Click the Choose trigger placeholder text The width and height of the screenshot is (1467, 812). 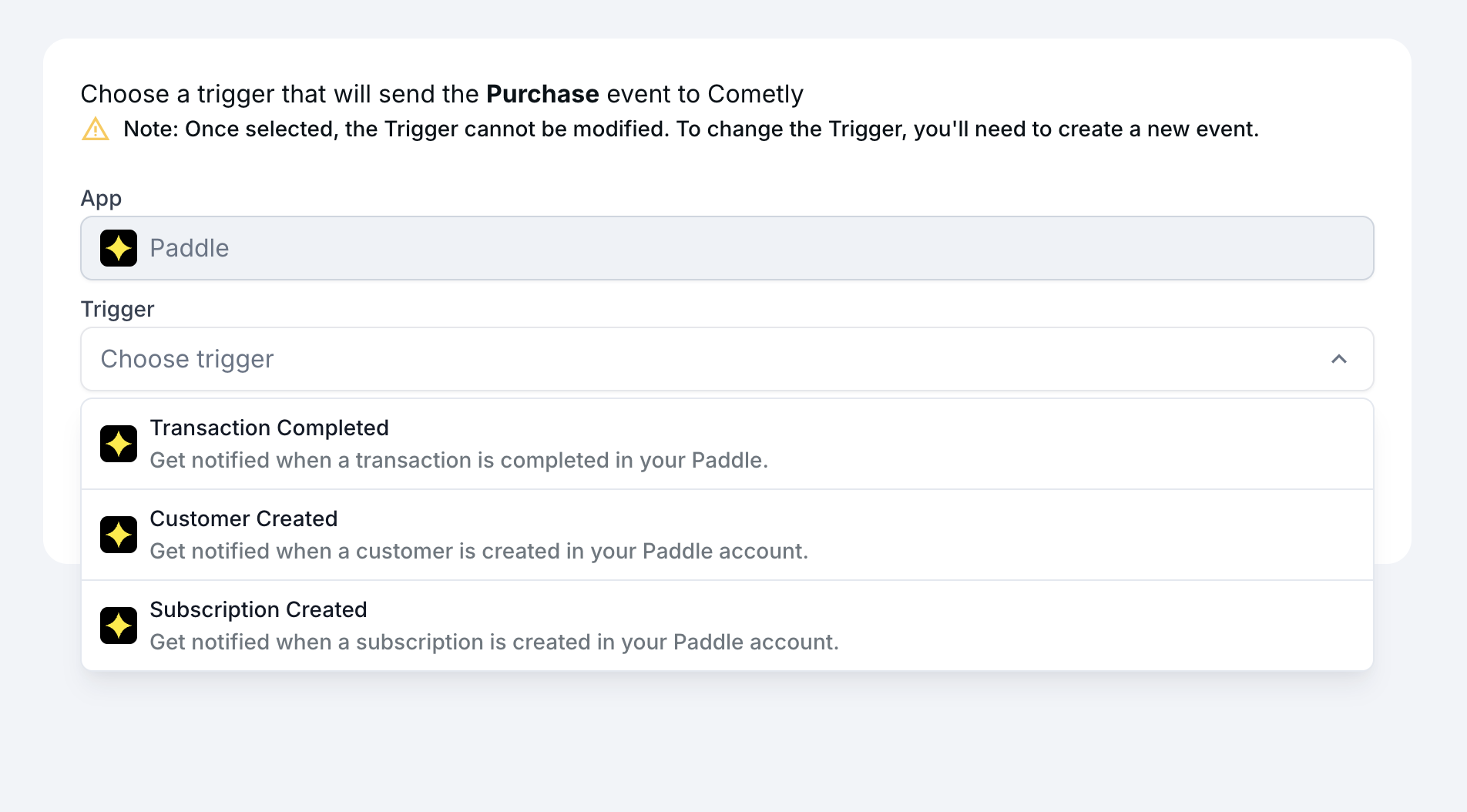pyautogui.click(x=187, y=359)
